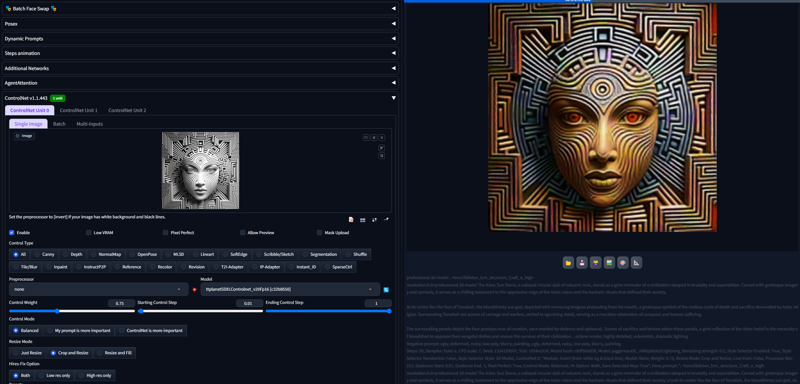Switch to ControlNet Unit 2 tab
This screenshot has width=800, height=384.
pos(127,110)
